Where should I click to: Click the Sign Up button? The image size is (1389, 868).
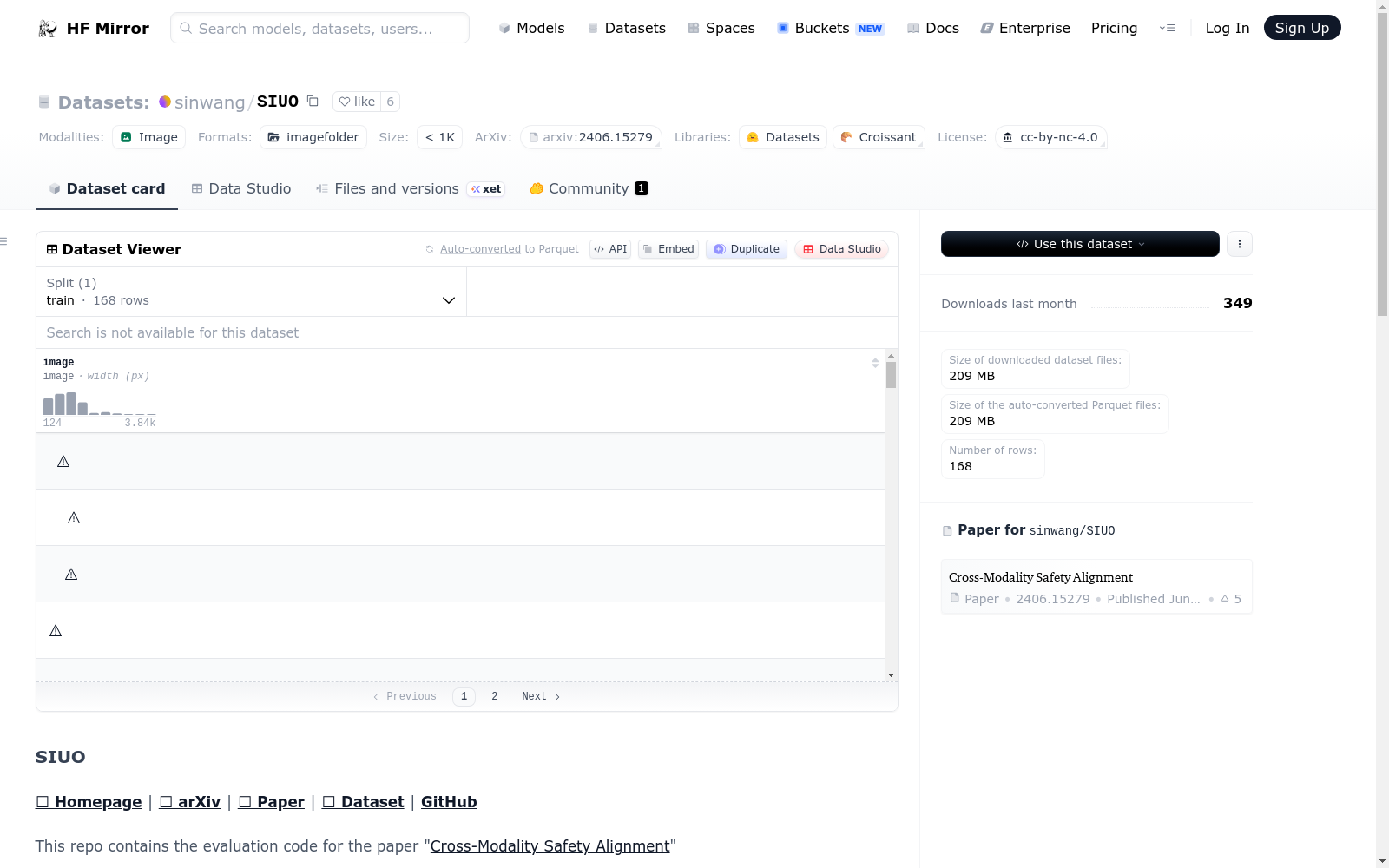(1301, 28)
